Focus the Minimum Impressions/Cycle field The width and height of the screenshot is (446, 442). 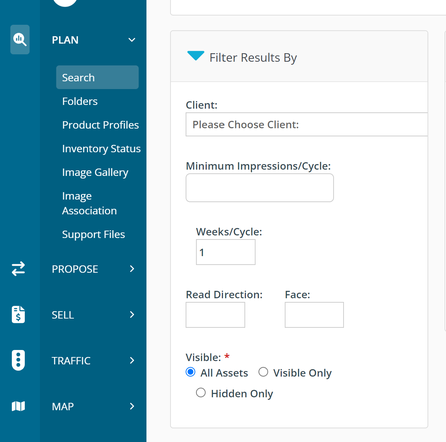[259, 188]
